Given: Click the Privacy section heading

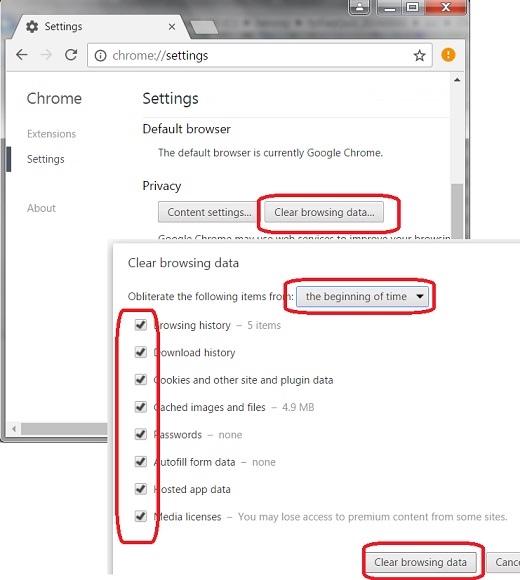Looking at the screenshot, I should (162, 186).
